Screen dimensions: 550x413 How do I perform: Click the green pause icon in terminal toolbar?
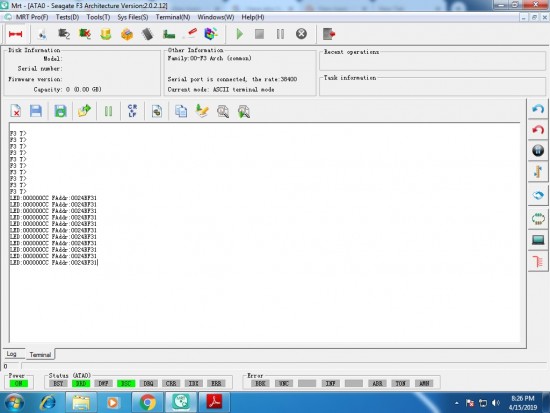point(108,111)
